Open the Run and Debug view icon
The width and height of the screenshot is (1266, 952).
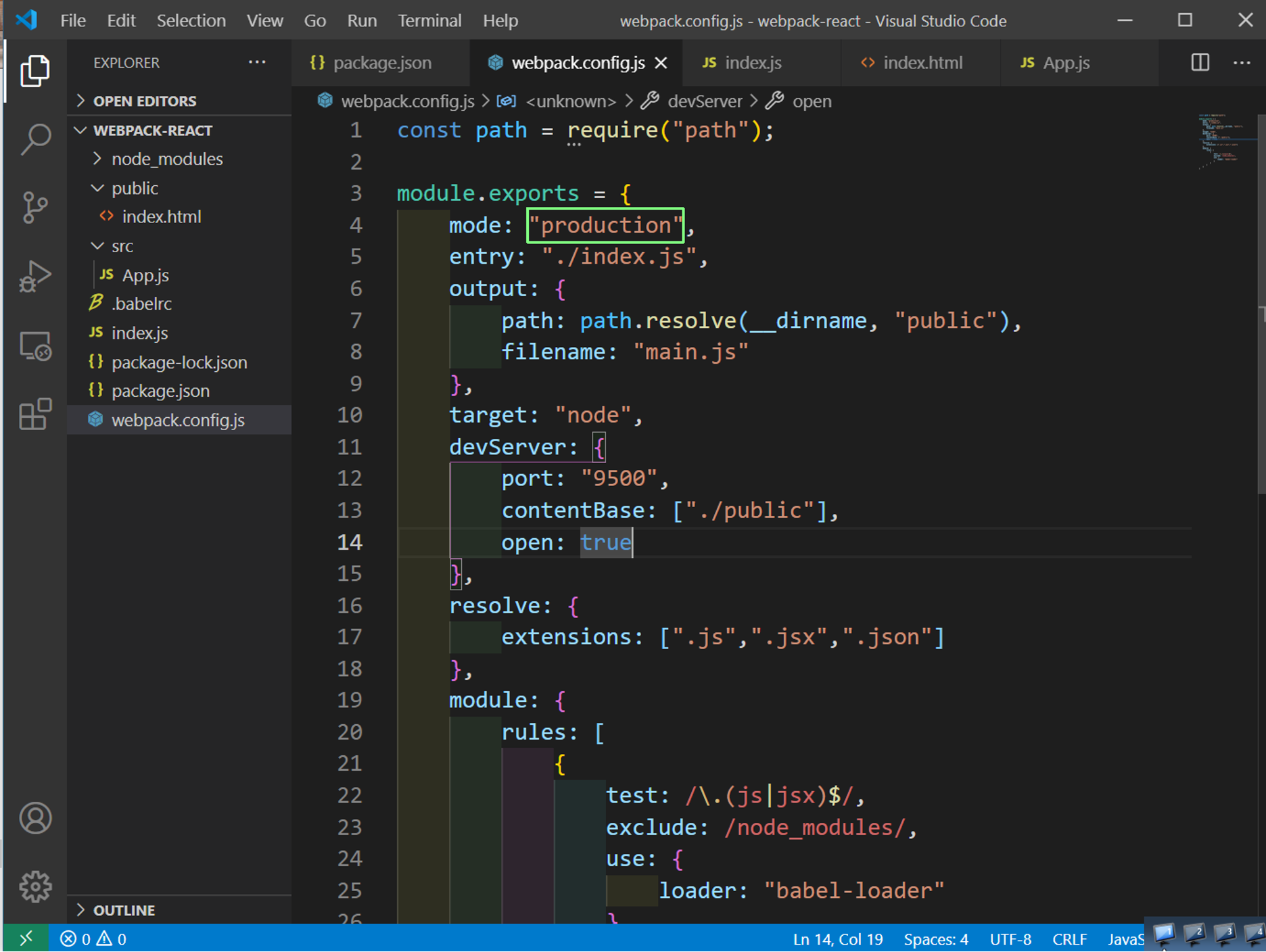point(35,277)
